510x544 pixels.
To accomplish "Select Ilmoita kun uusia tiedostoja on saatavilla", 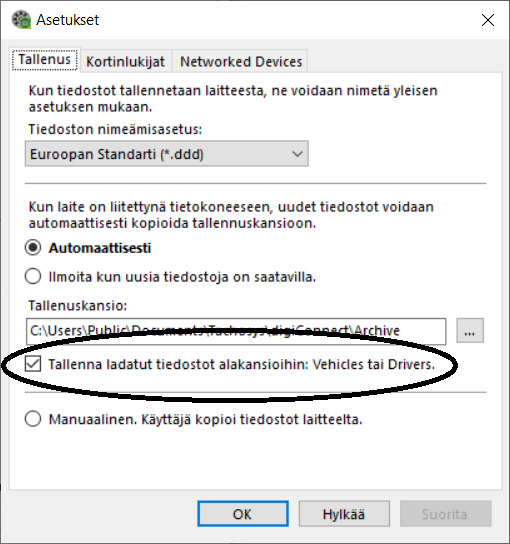I will 33,277.
